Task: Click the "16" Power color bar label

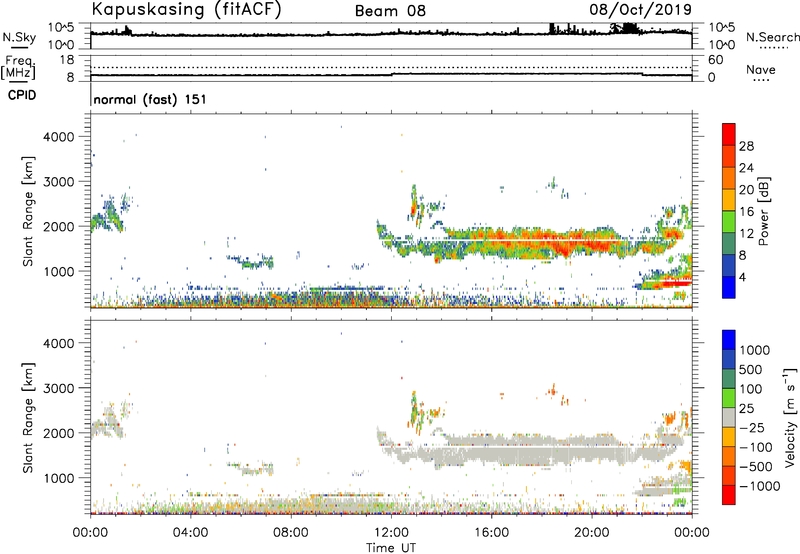Action: pyautogui.click(x=746, y=212)
